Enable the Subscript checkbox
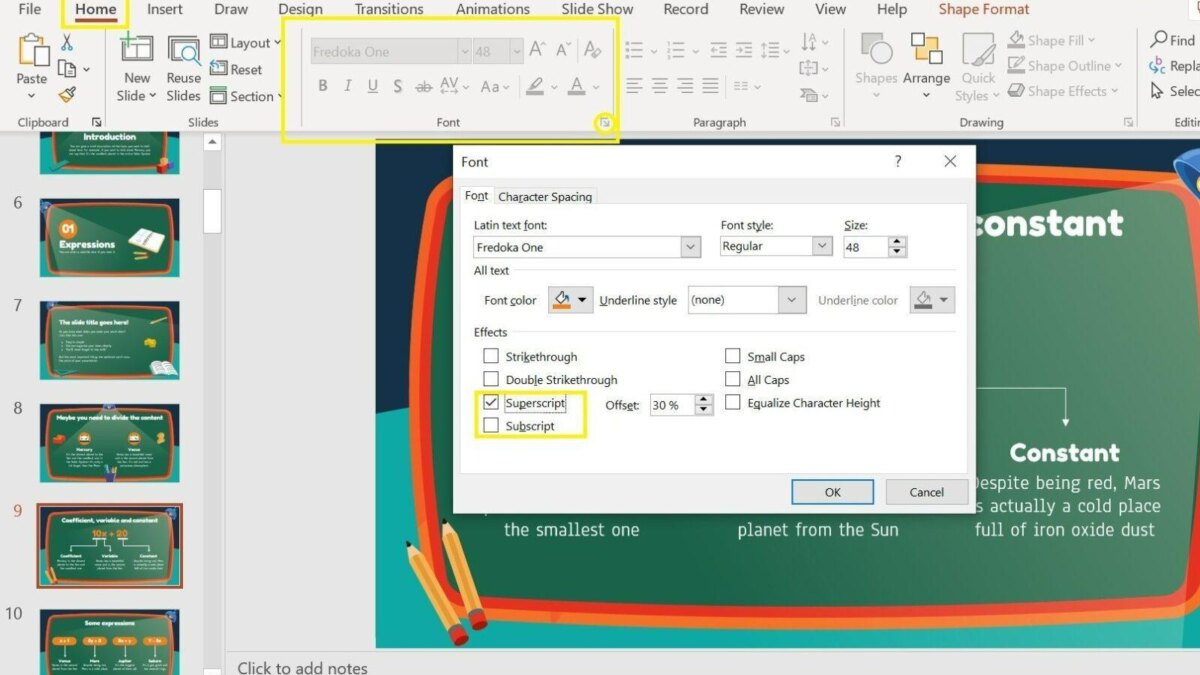 (x=491, y=426)
